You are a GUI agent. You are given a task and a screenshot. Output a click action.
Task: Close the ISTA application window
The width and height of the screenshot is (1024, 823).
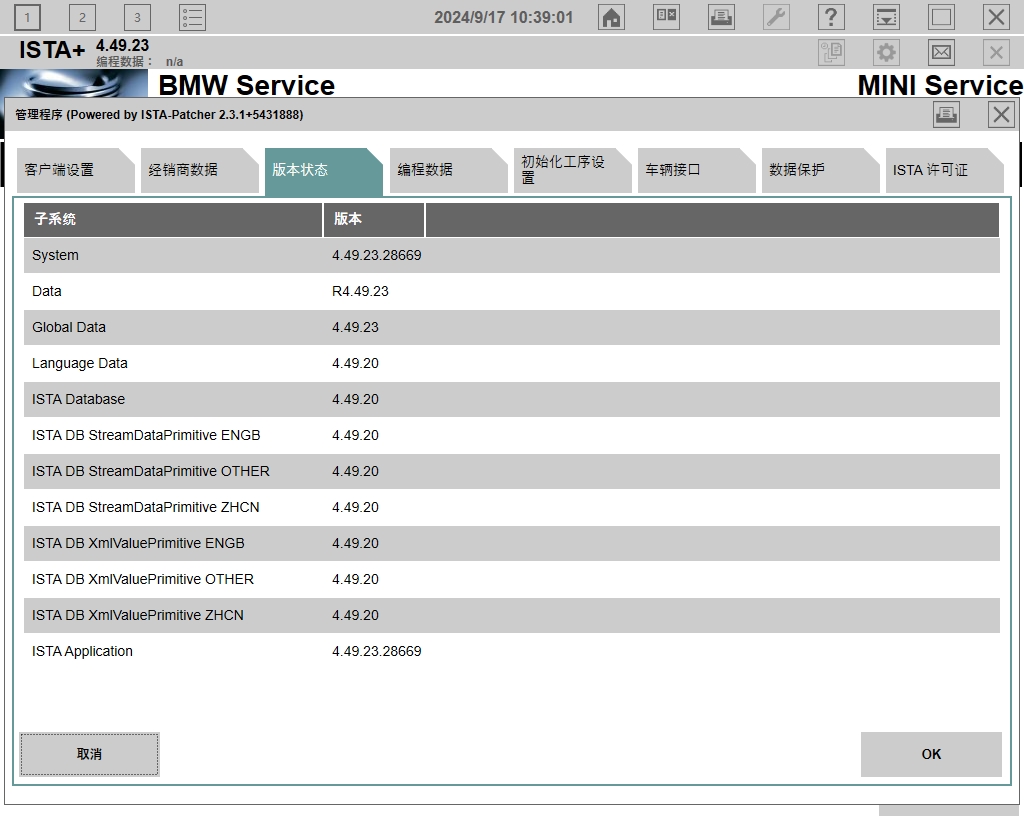point(996,17)
